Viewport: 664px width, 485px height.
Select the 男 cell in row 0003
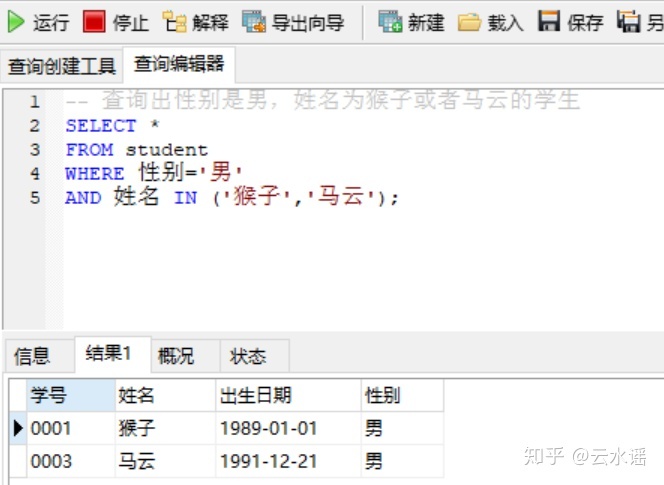coord(402,461)
